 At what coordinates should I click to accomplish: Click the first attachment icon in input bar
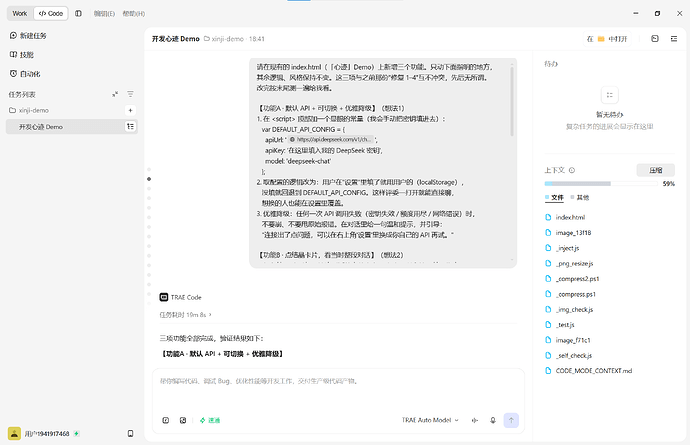[166, 420]
